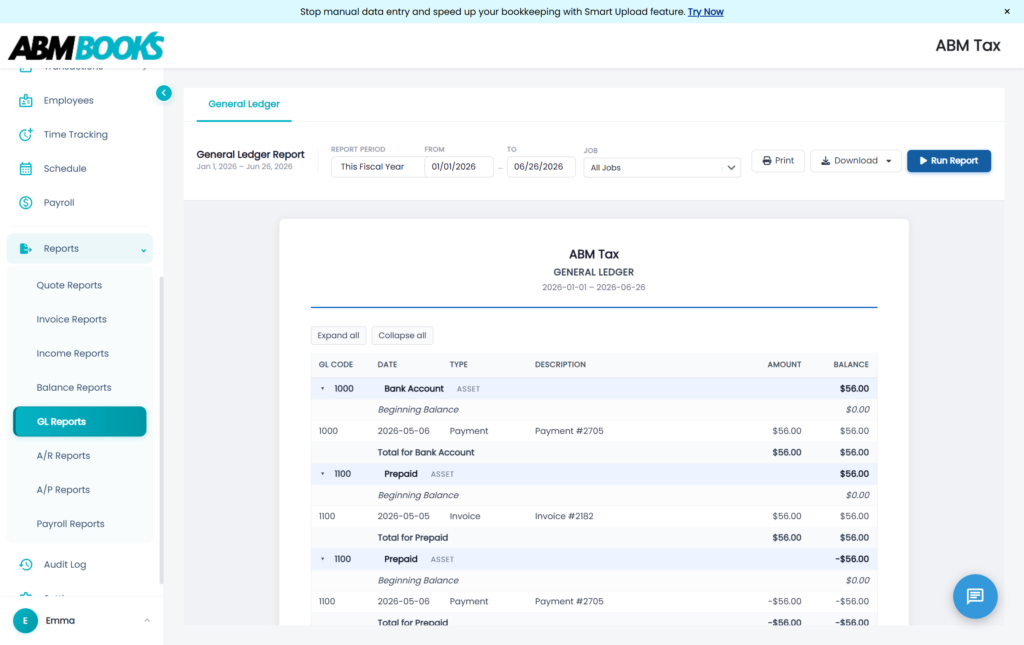Select Income Reports
The width and height of the screenshot is (1024, 645).
coord(72,353)
